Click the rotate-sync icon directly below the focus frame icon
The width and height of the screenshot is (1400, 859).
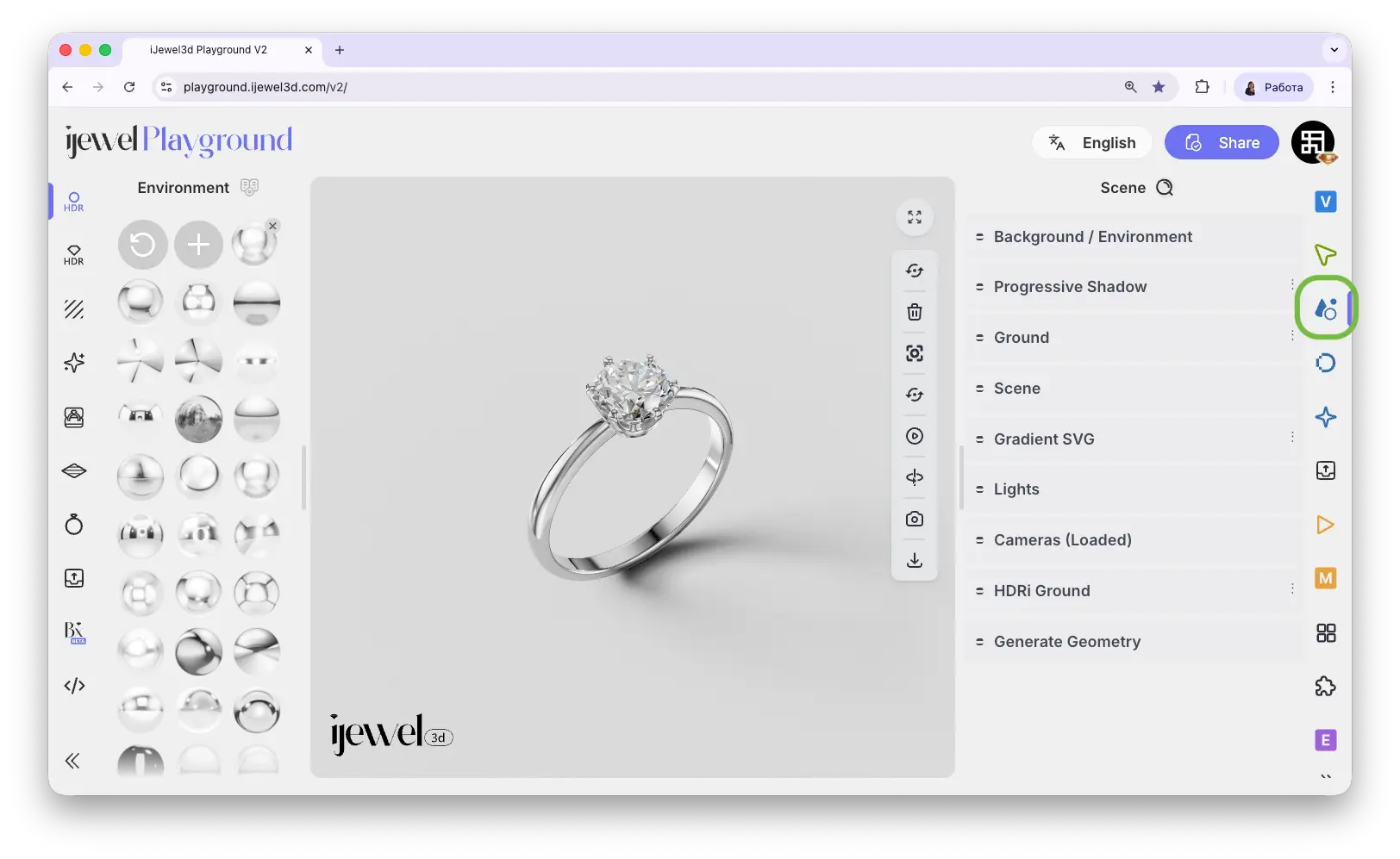(x=915, y=395)
